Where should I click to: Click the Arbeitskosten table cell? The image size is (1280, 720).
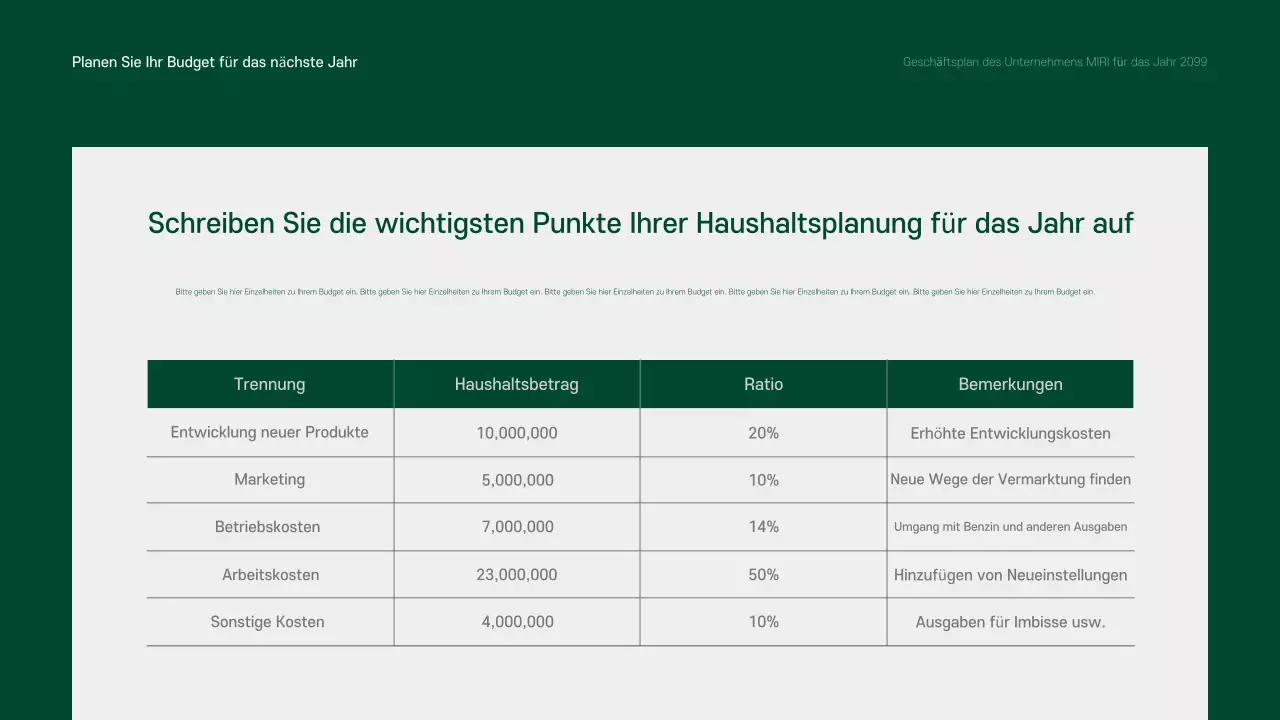coord(270,574)
